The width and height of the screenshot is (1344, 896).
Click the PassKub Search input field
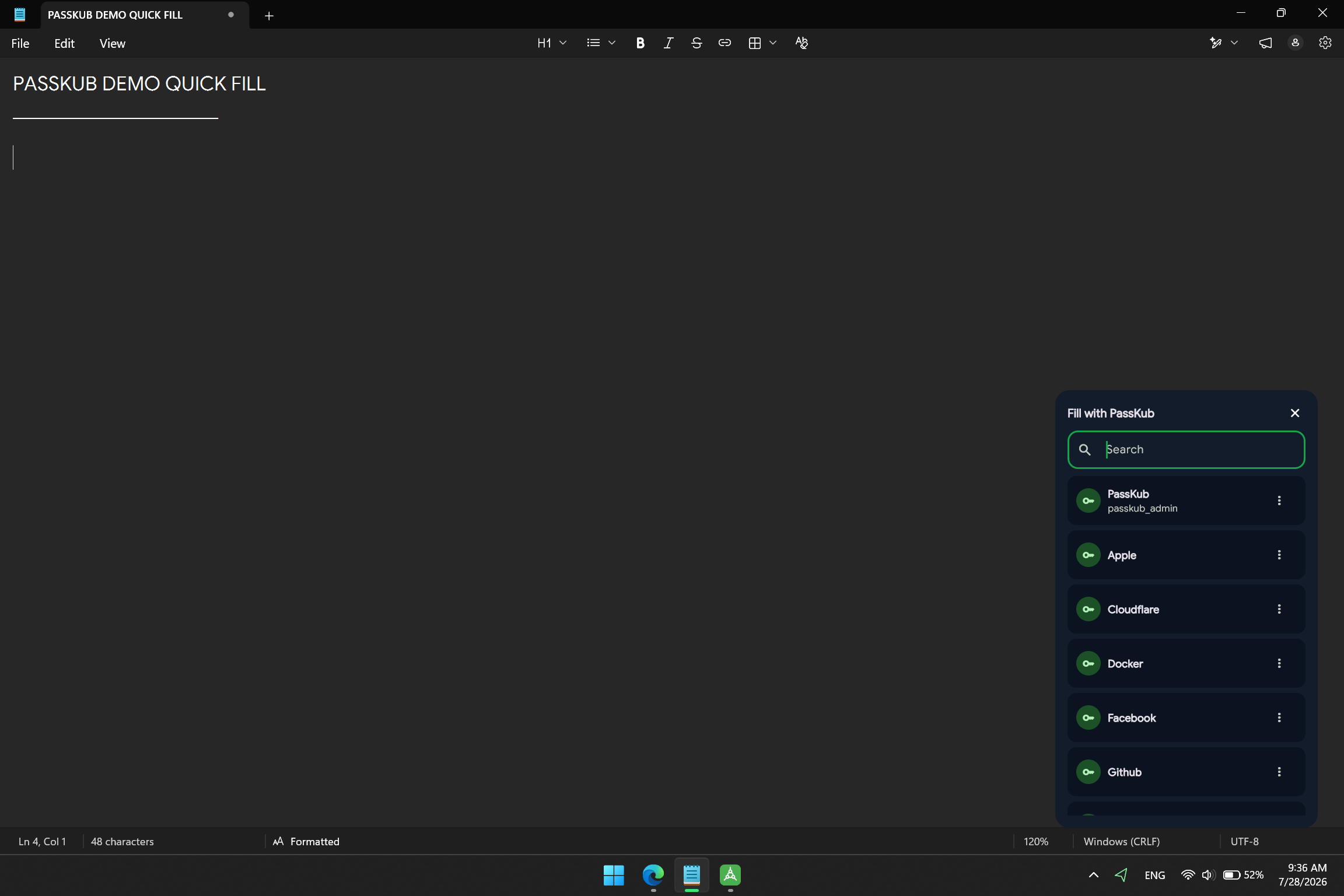click(1186, 450)
